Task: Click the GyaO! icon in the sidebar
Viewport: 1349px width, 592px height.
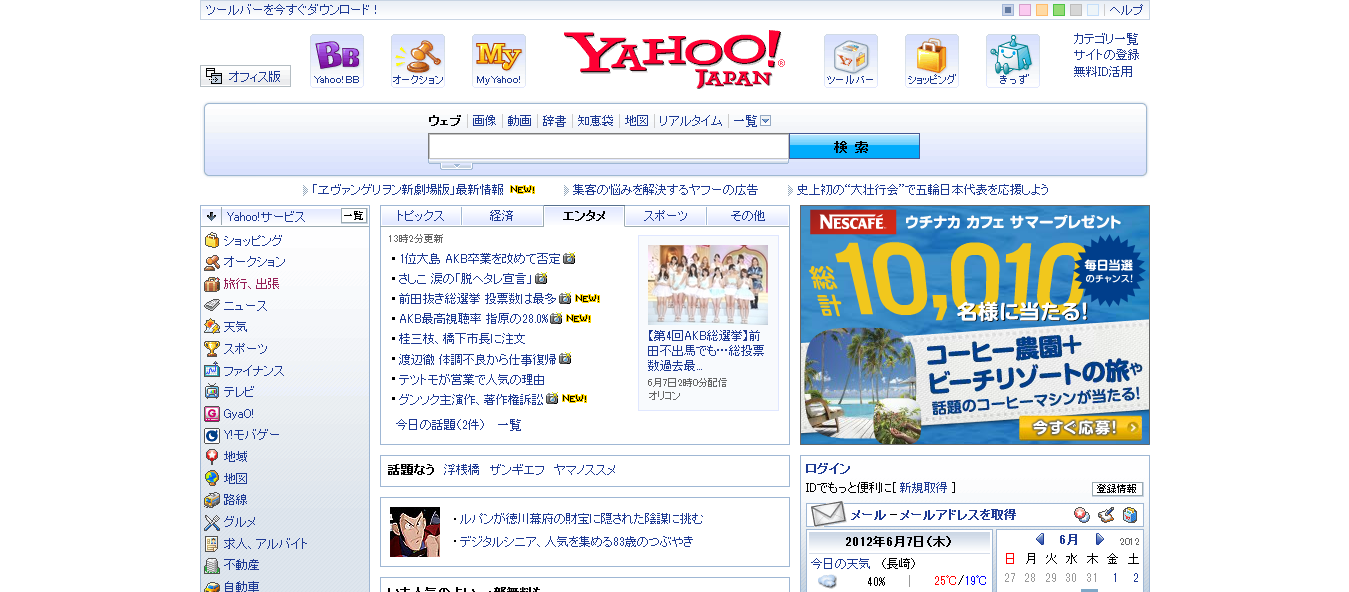Action: pyautogui.click(x=212, y=414)
